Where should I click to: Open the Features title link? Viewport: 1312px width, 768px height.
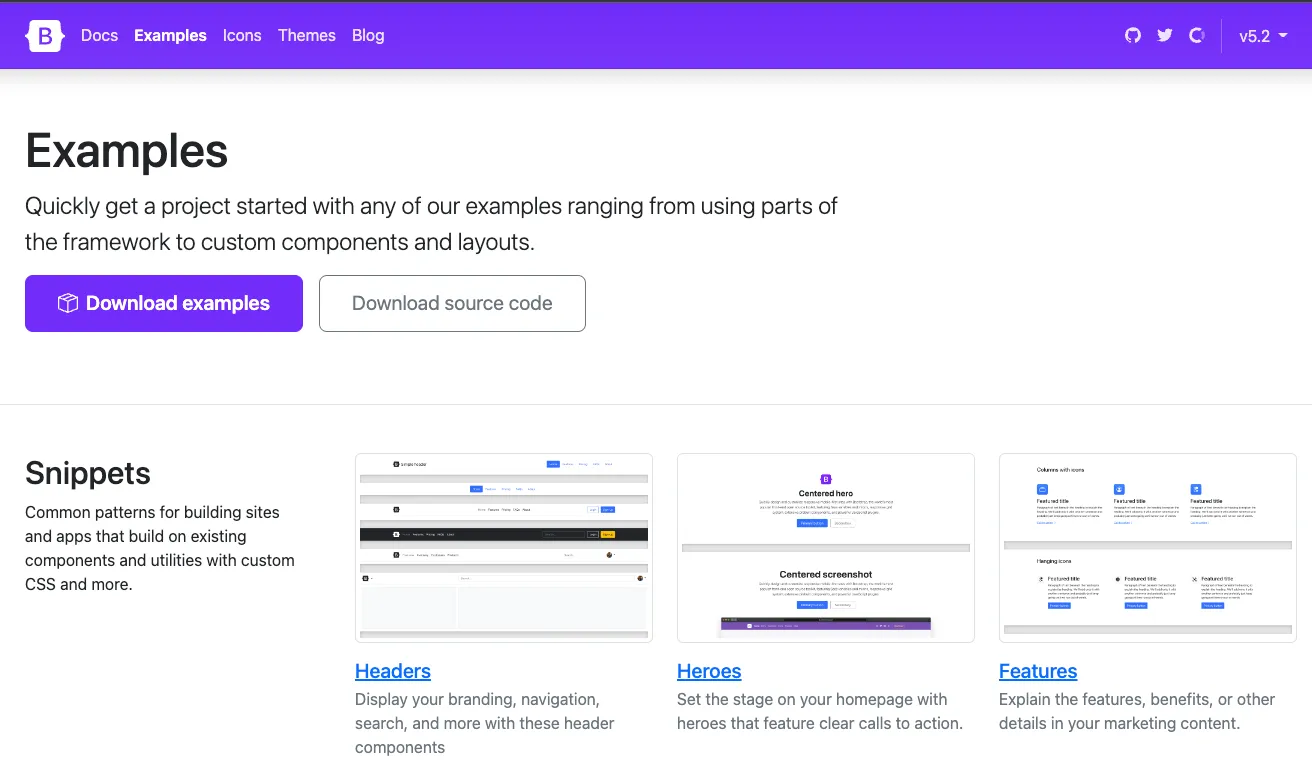1038,671
